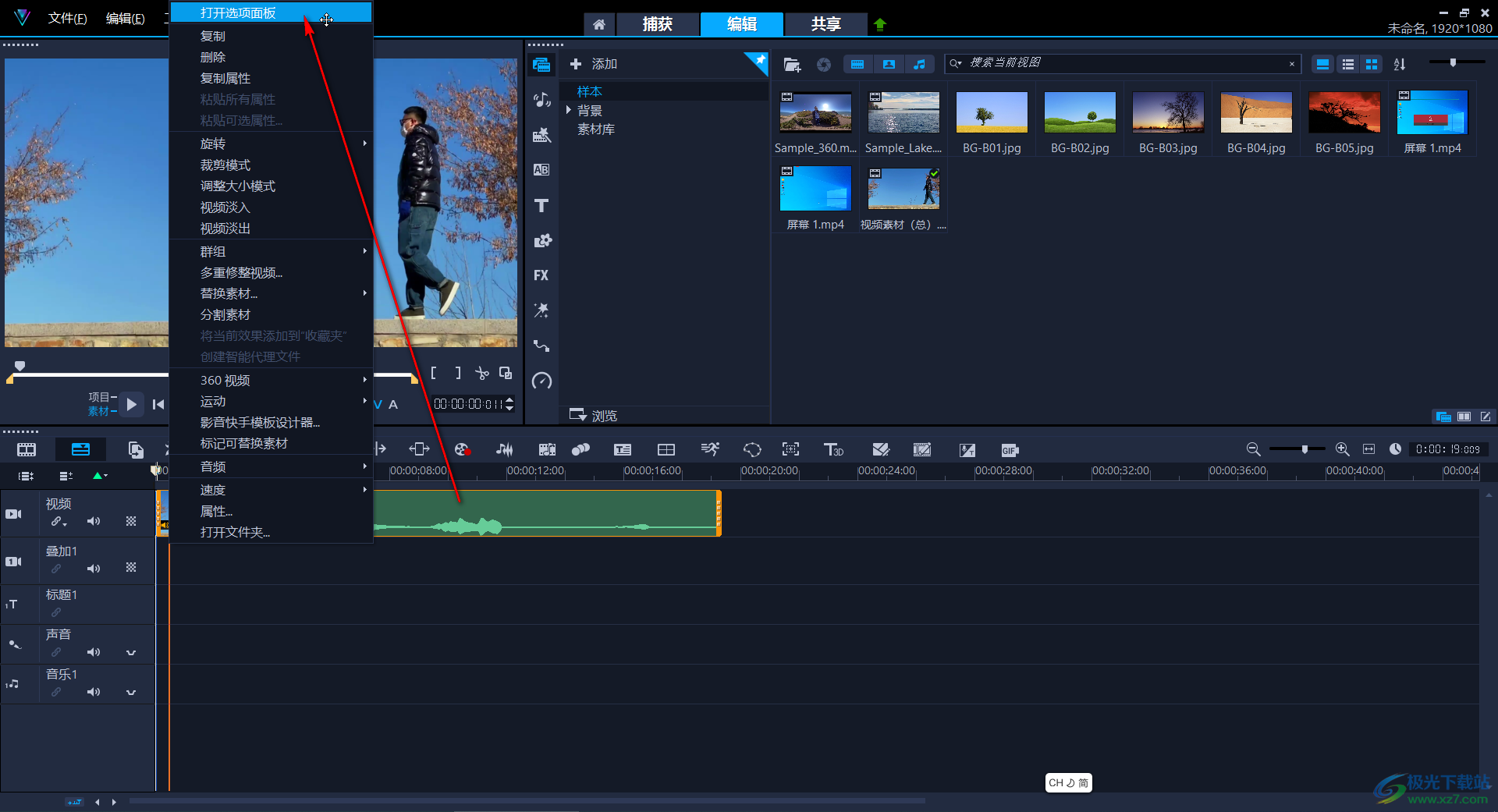This screenshot has height=812, width=1498.
Task: Open the Media library panel icon
Action: click(x=541, y=65)
